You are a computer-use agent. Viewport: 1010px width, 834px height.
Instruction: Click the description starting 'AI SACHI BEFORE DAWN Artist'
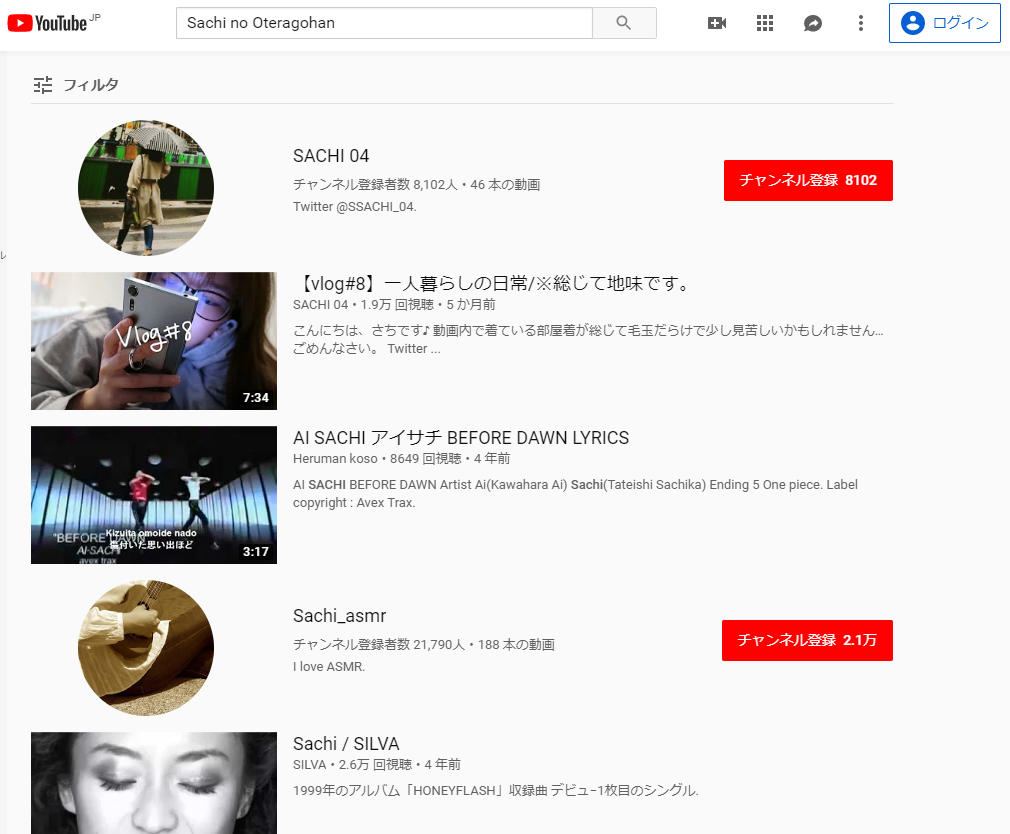[575, 493]
